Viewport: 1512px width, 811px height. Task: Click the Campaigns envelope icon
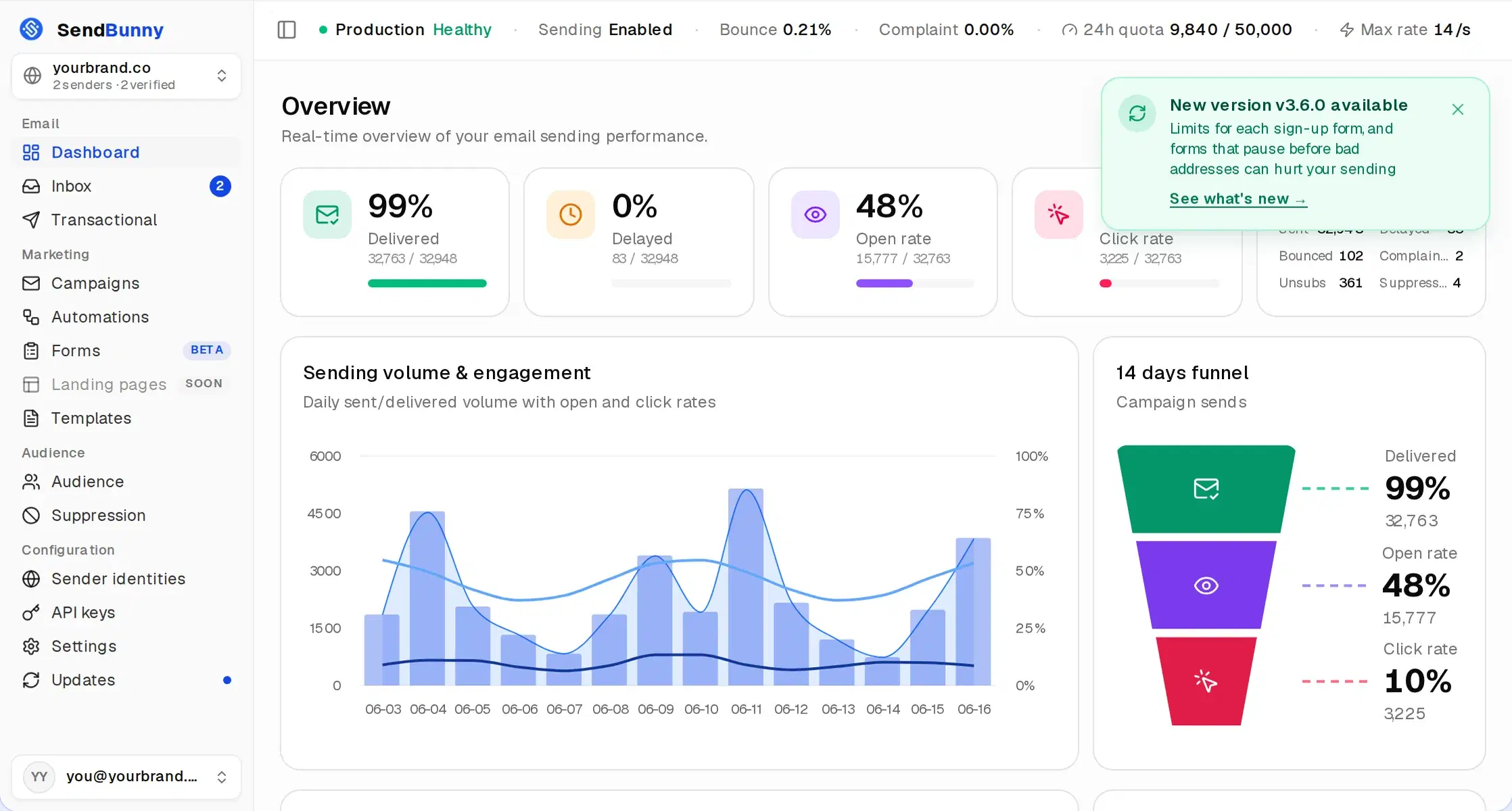tap(31, 283)
